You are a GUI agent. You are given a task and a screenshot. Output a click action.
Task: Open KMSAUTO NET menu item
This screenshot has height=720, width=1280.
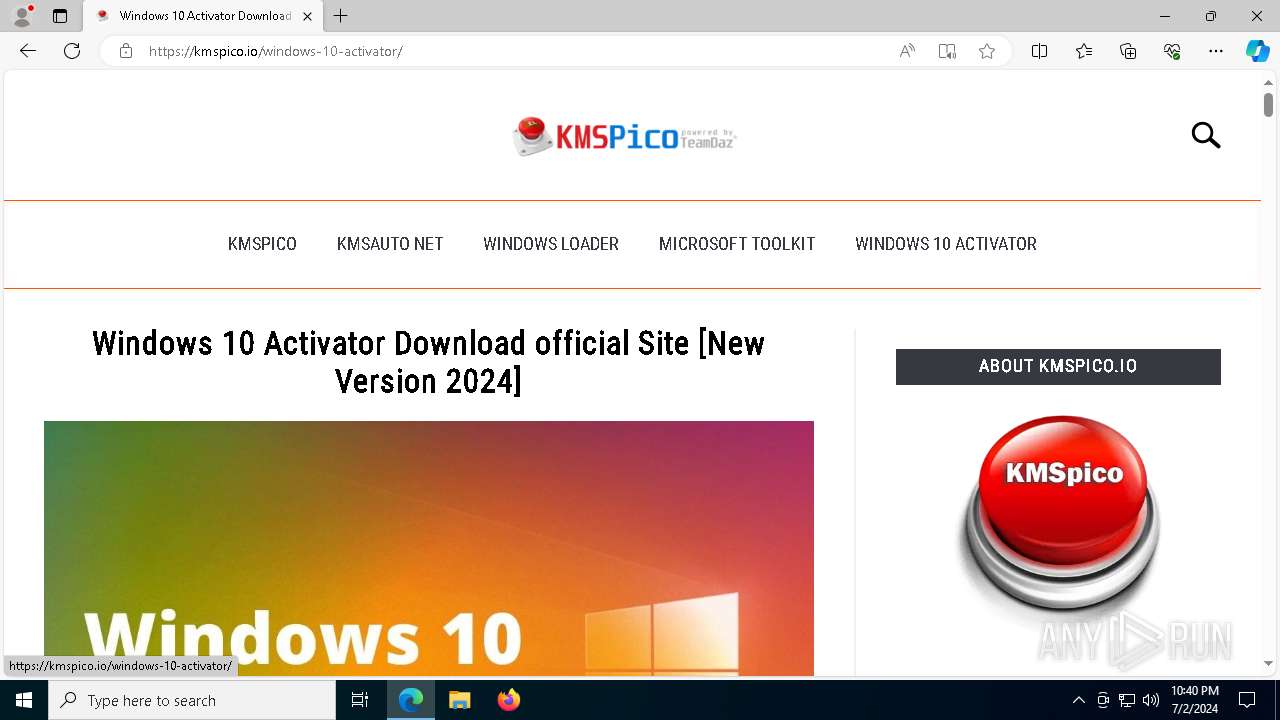pos(390,244)
